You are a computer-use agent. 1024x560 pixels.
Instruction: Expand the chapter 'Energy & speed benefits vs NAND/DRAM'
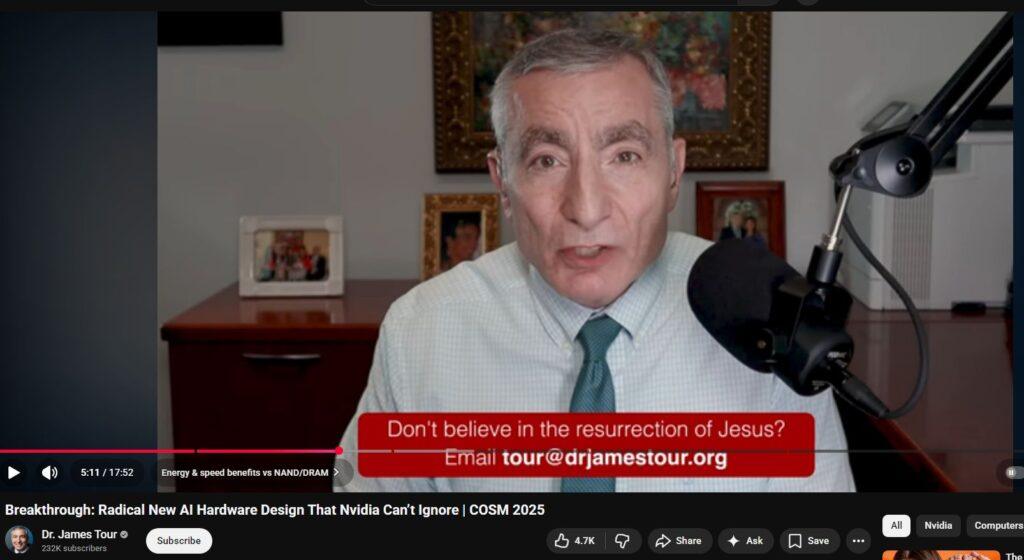coord(250,472)
